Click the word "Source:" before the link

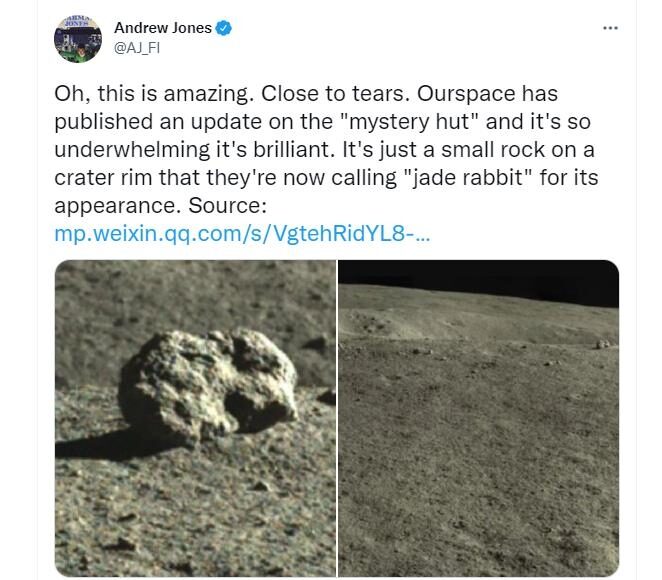tap(227, 206)
